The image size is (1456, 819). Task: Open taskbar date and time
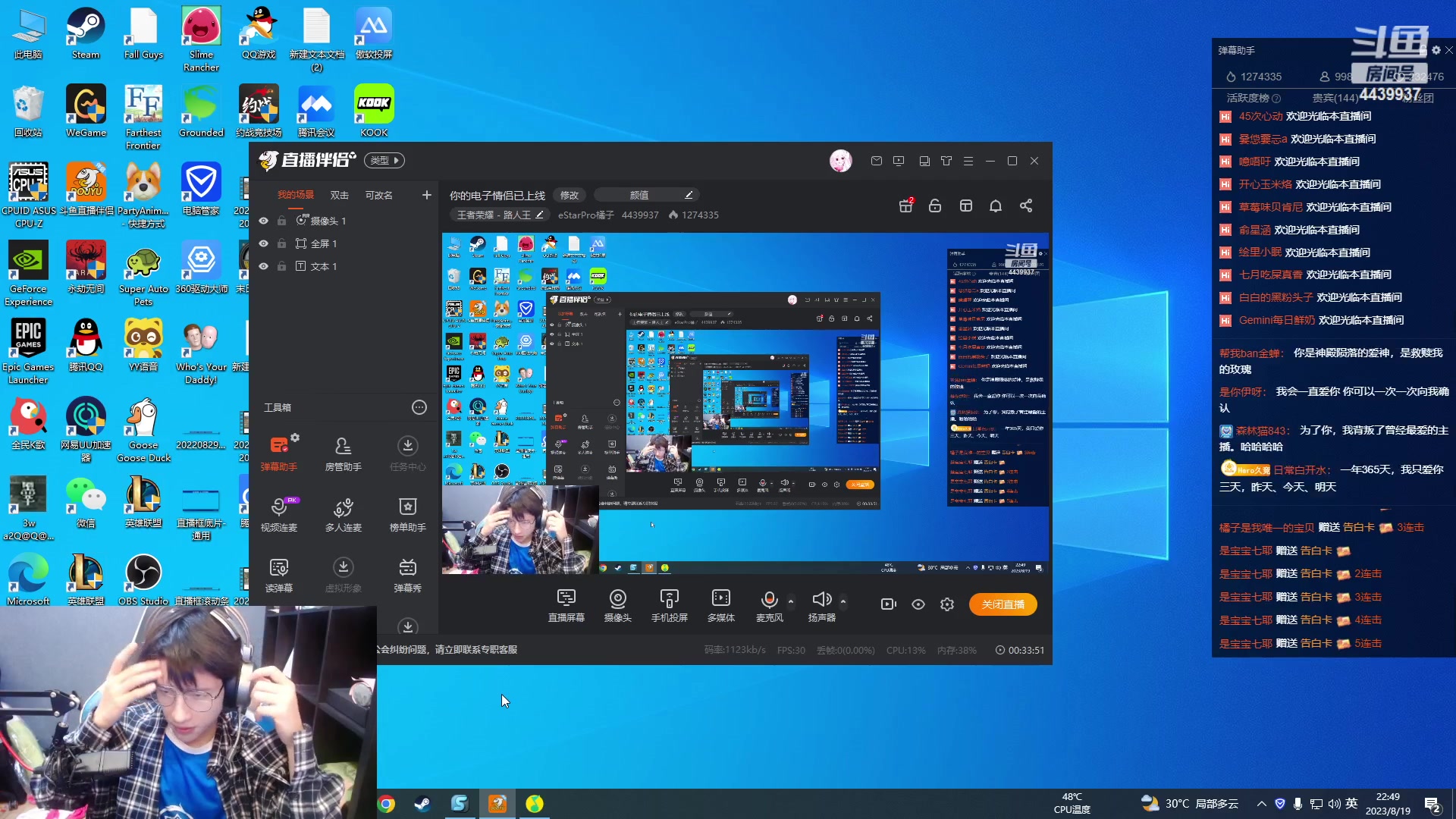click(x=1388, y=804)
